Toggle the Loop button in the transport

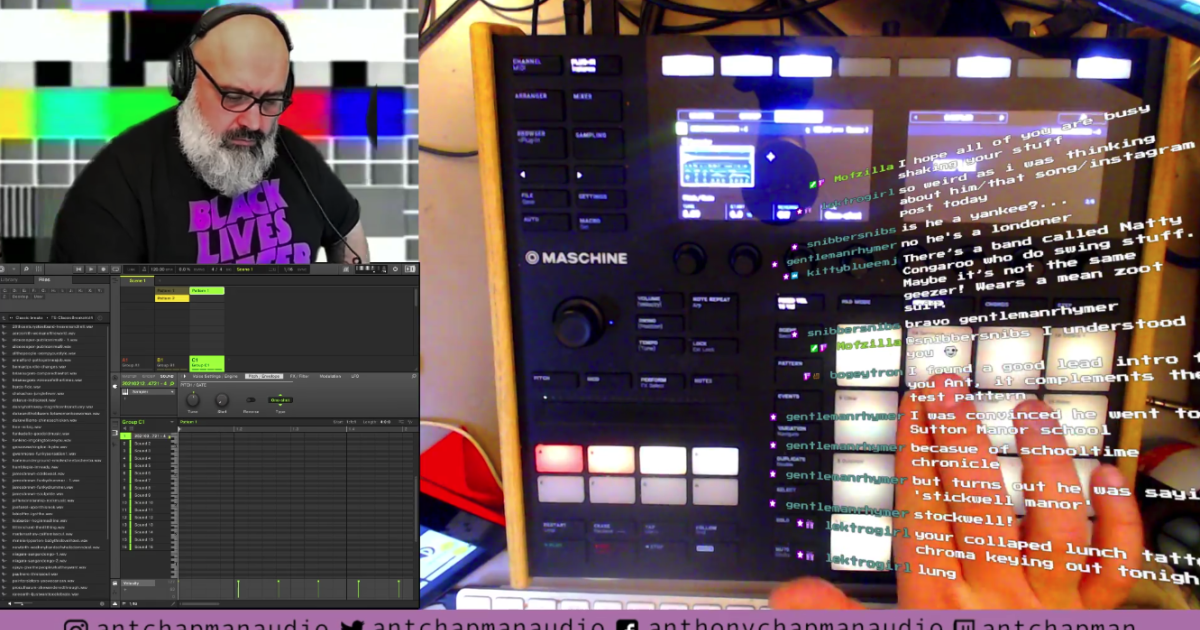point(116,269)
